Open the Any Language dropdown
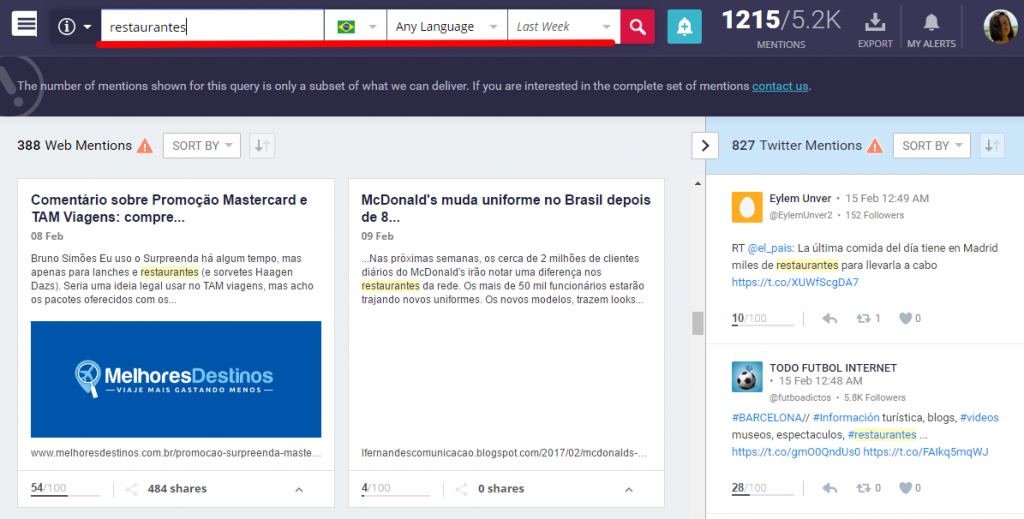This screenshot has height=519, width=1024. [447, 27]
